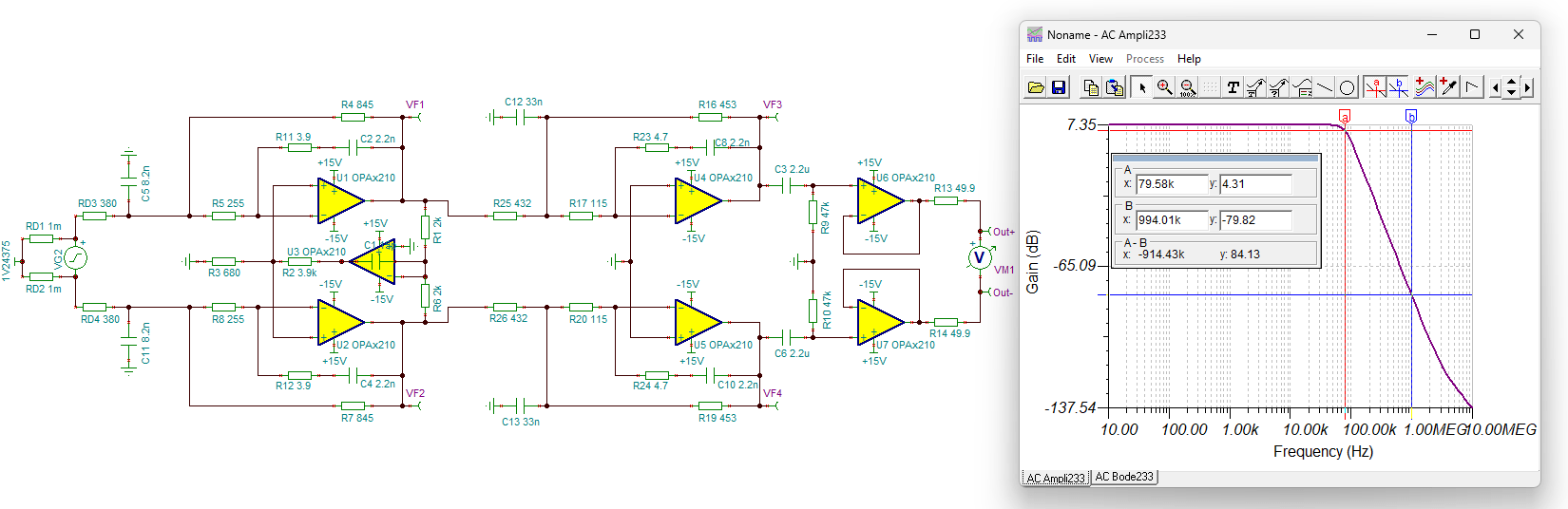Switch to the AC Bode233 tab
The image size is (1568, 509).
click(x=1124, y=477)
